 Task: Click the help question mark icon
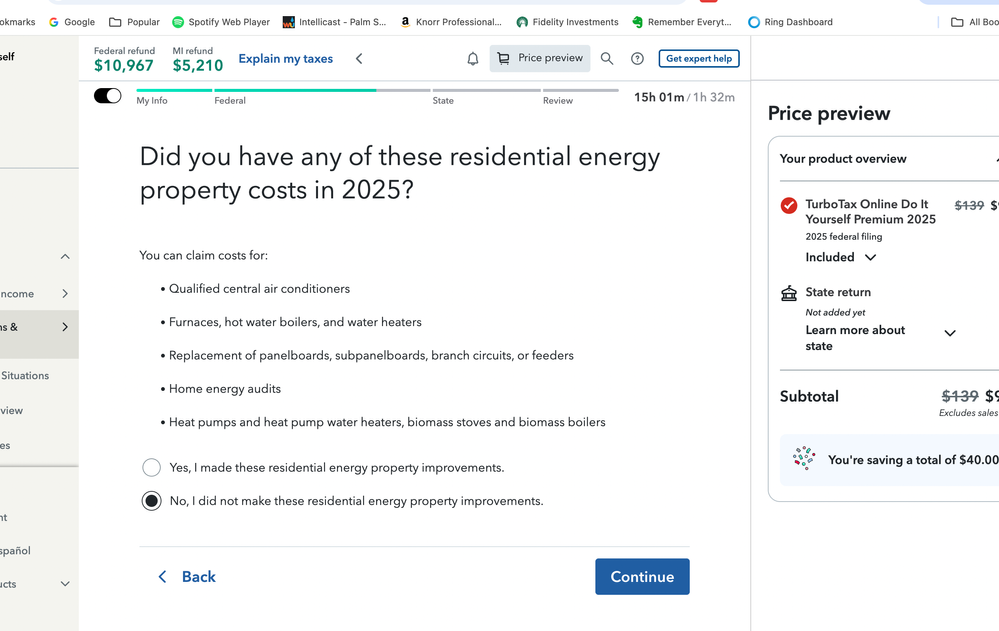pyautogui.click(x=637, y=58)
